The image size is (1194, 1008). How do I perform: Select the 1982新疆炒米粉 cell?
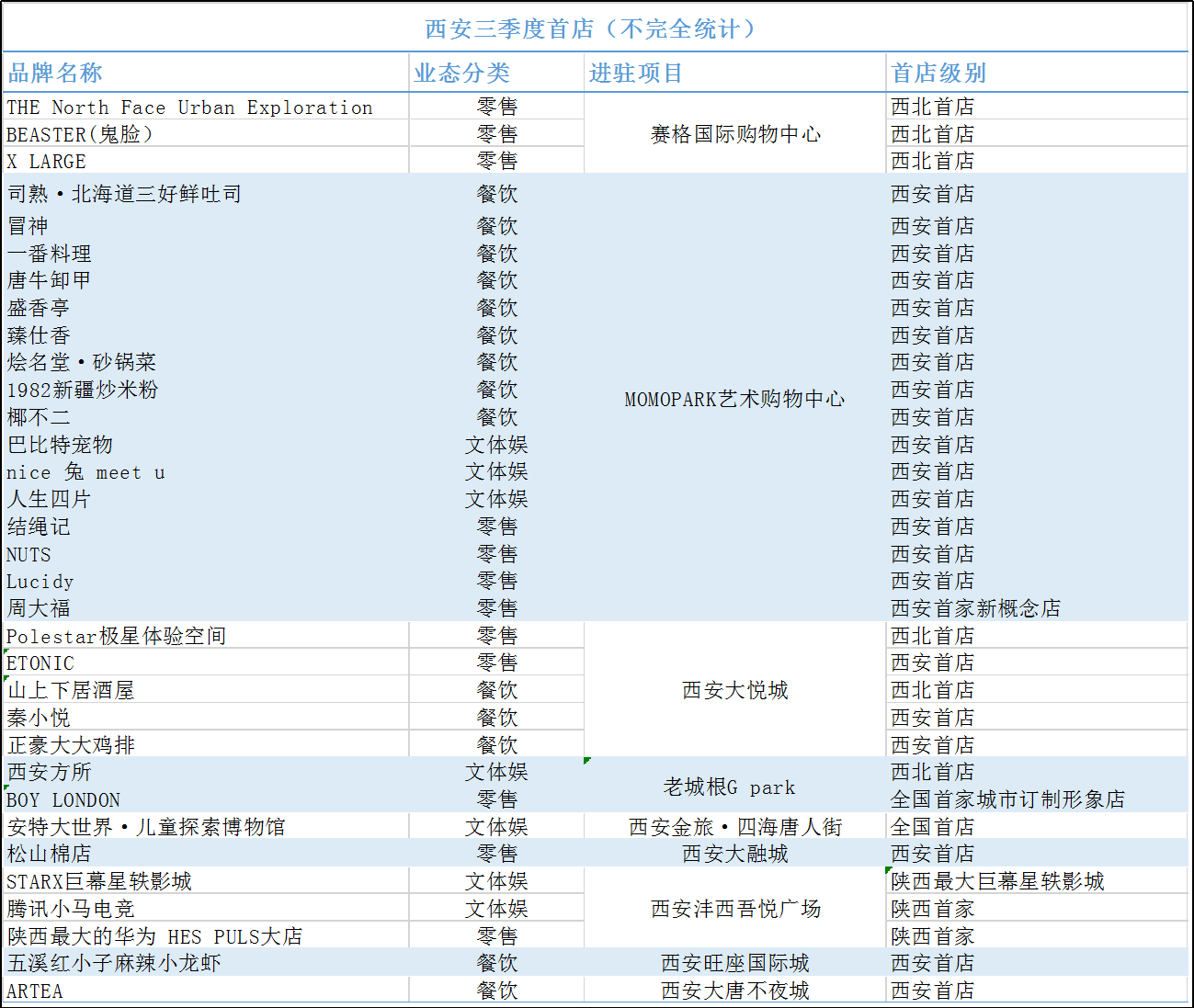tap(206, 390)
